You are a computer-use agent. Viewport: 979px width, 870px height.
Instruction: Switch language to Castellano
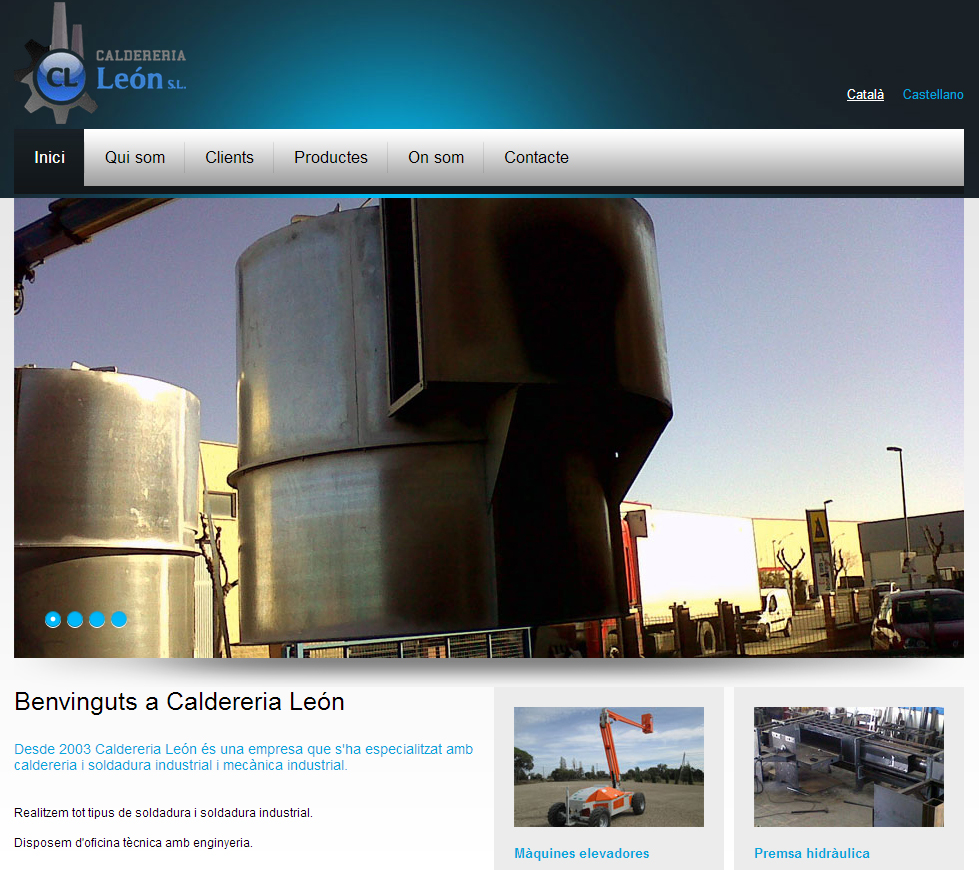pyautogui.click(x=933, y=94)
